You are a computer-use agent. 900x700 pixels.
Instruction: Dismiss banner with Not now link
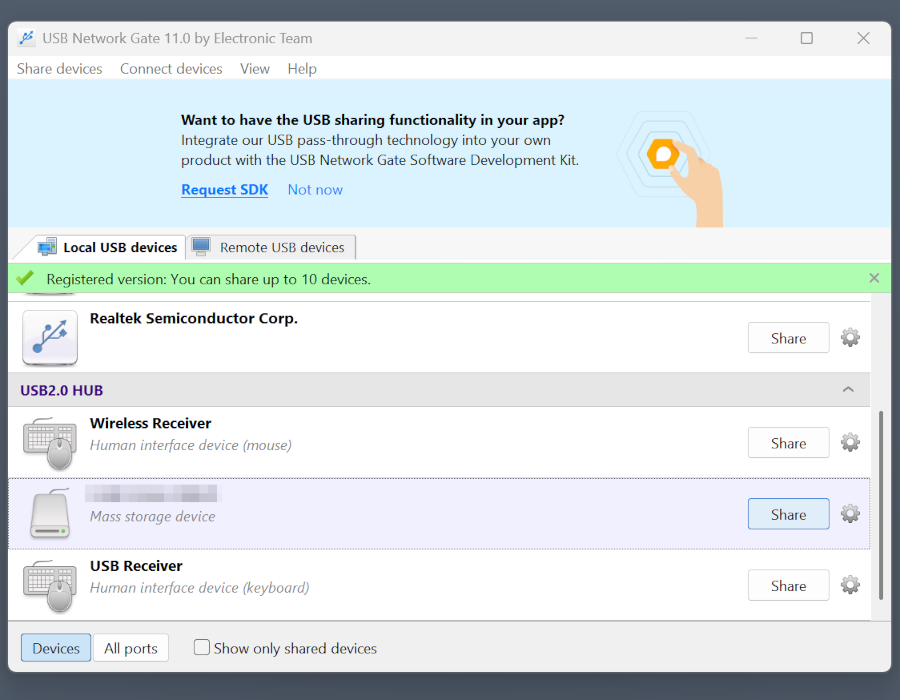(315, 190)
